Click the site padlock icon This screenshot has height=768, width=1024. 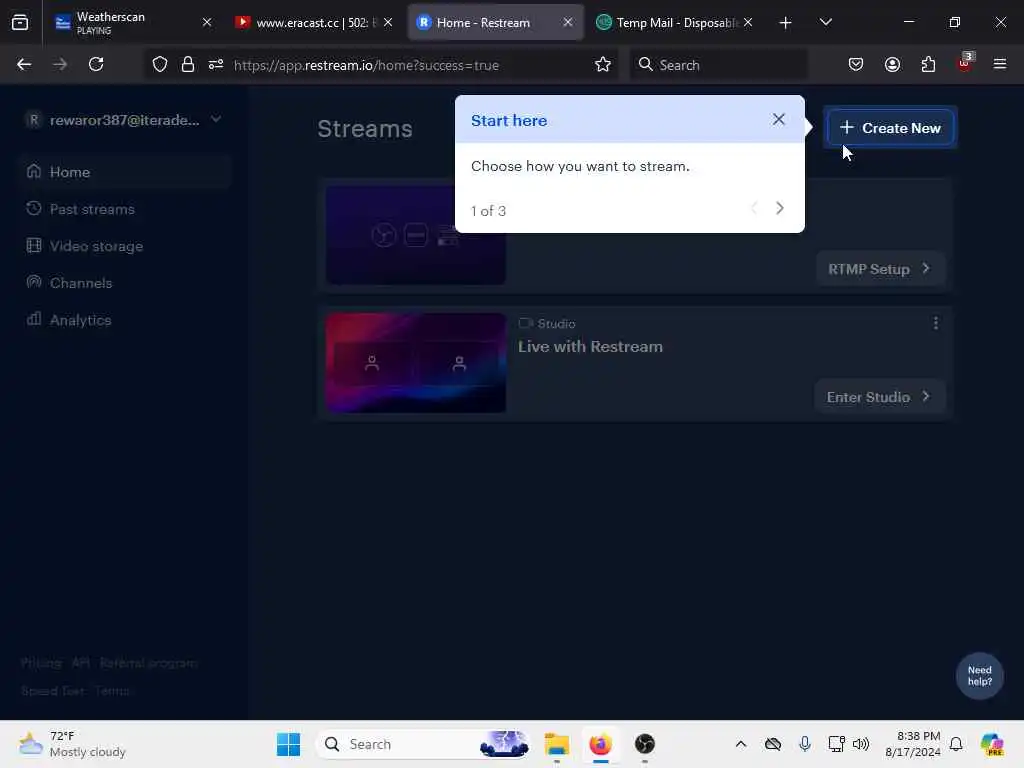(x=188, y=64)
